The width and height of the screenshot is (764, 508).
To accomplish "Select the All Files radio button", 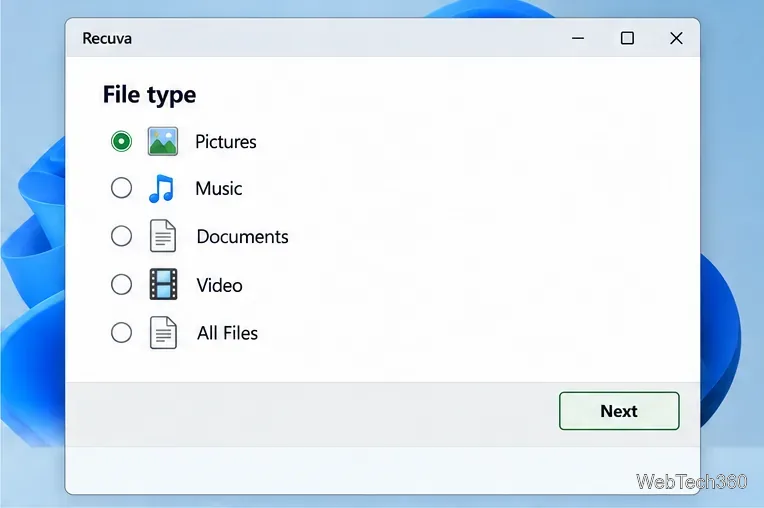I will [121, 333].
